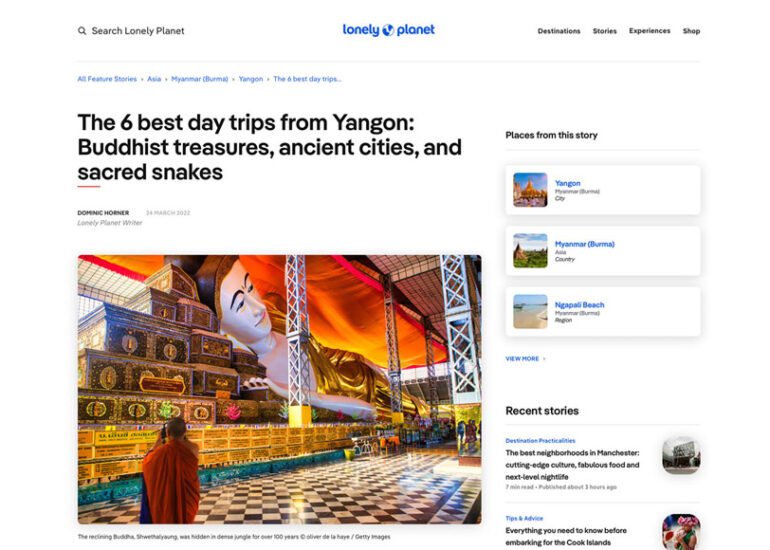Click the search magnifier icon
770x550 pixels.
pos(82,31)
